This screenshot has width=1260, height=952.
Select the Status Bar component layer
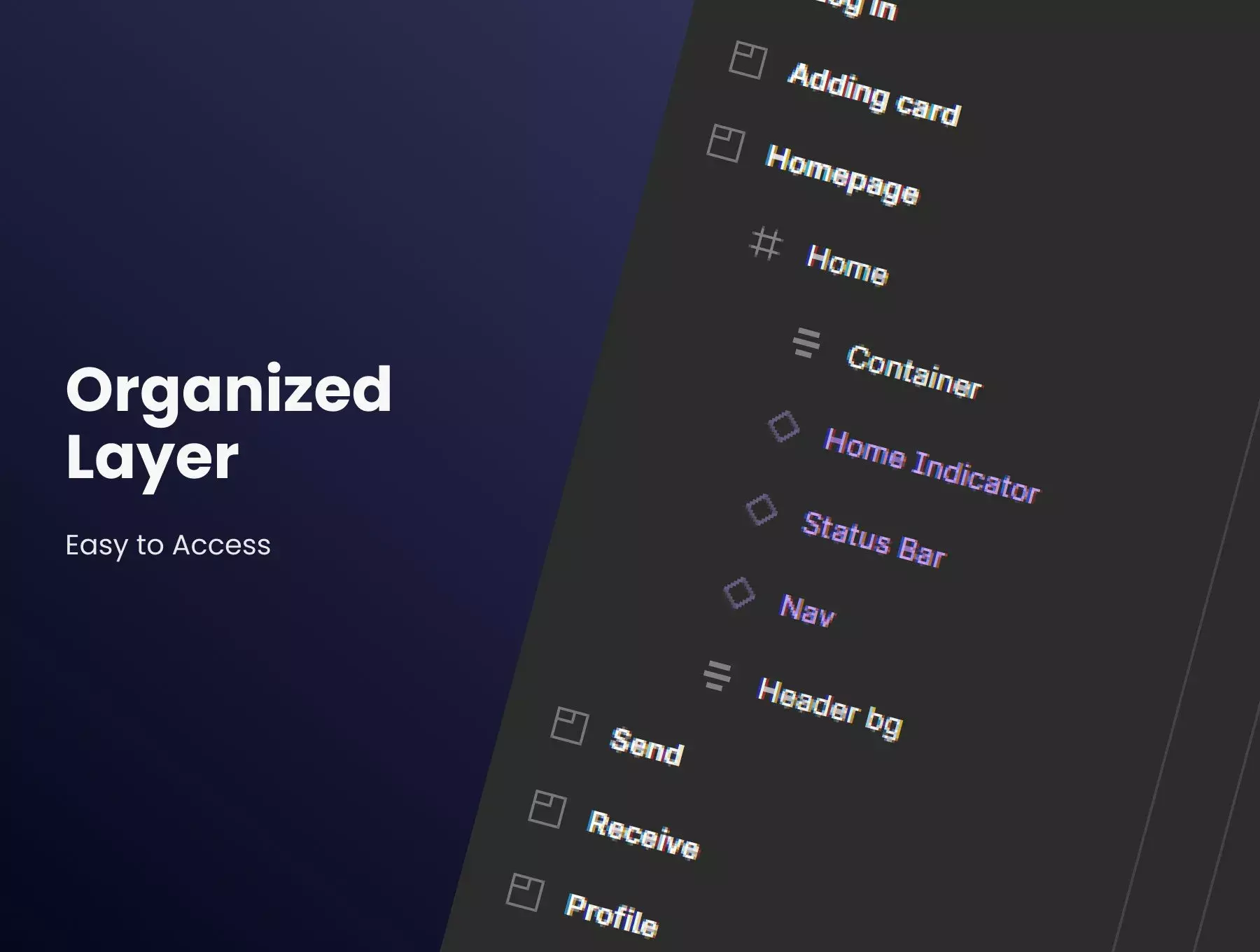pyautogui.click(x=874, y=538)
